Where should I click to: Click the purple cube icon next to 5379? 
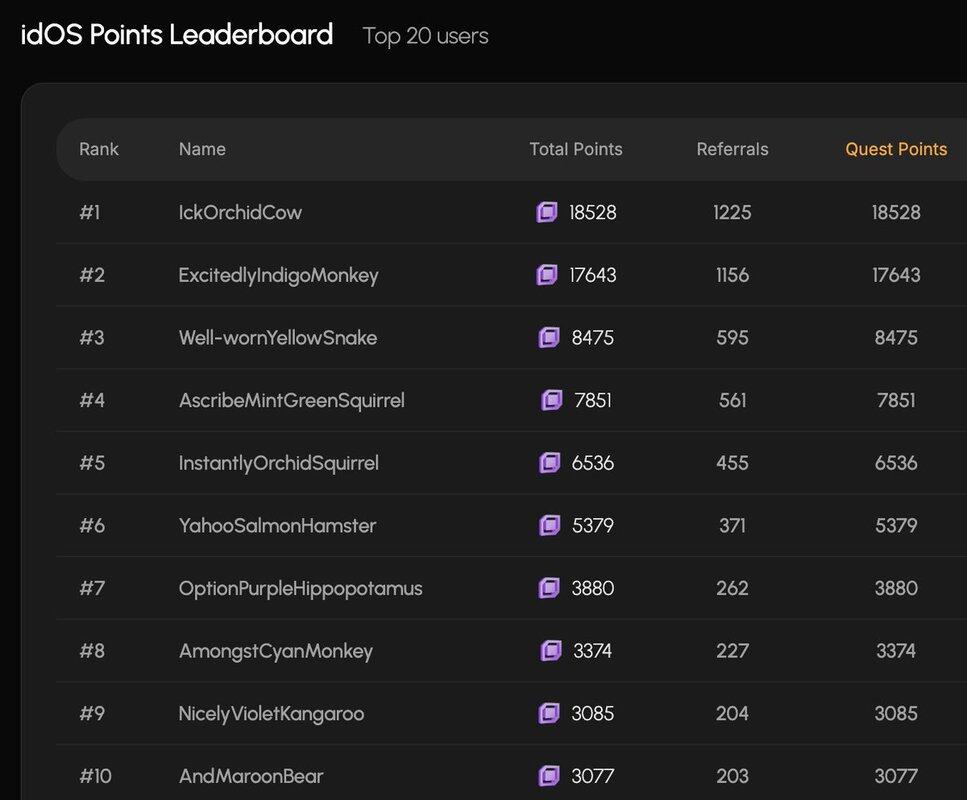pyautogui.click(x=549, y=525)
